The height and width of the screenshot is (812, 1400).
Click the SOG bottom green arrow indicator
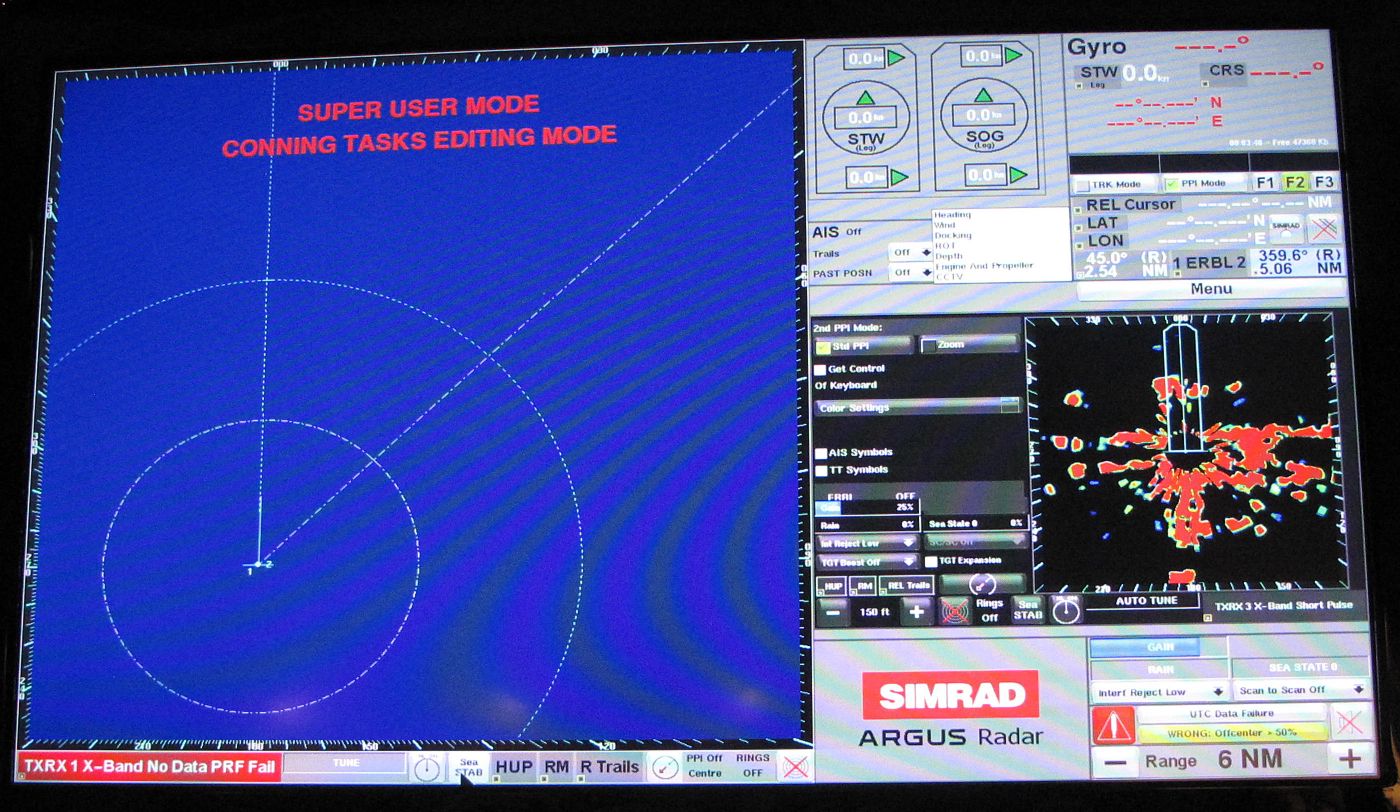point(1017,175)
